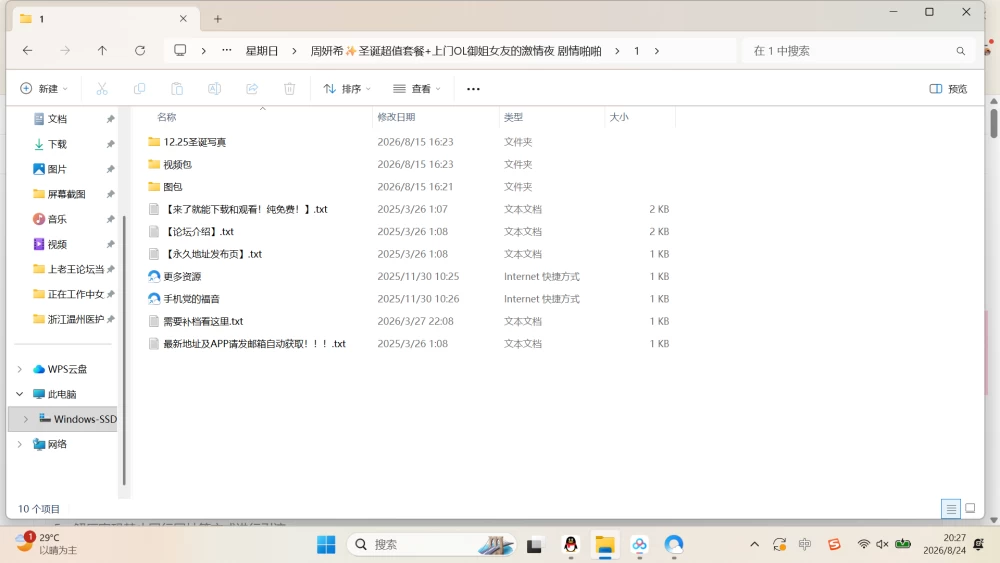
Task: Collapse the 此电脑 tree node
Action: click(20, 394)
